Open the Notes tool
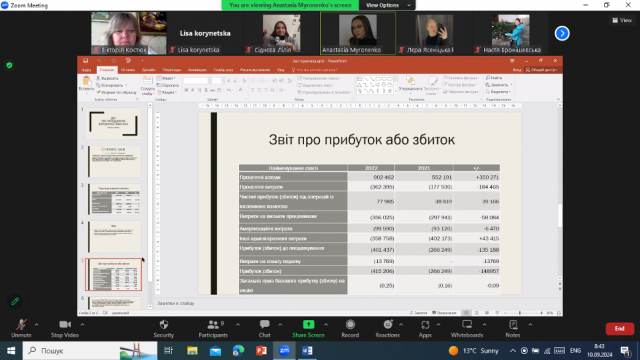The width and height of the screenshot is (640, 360). tap(513, 329)
